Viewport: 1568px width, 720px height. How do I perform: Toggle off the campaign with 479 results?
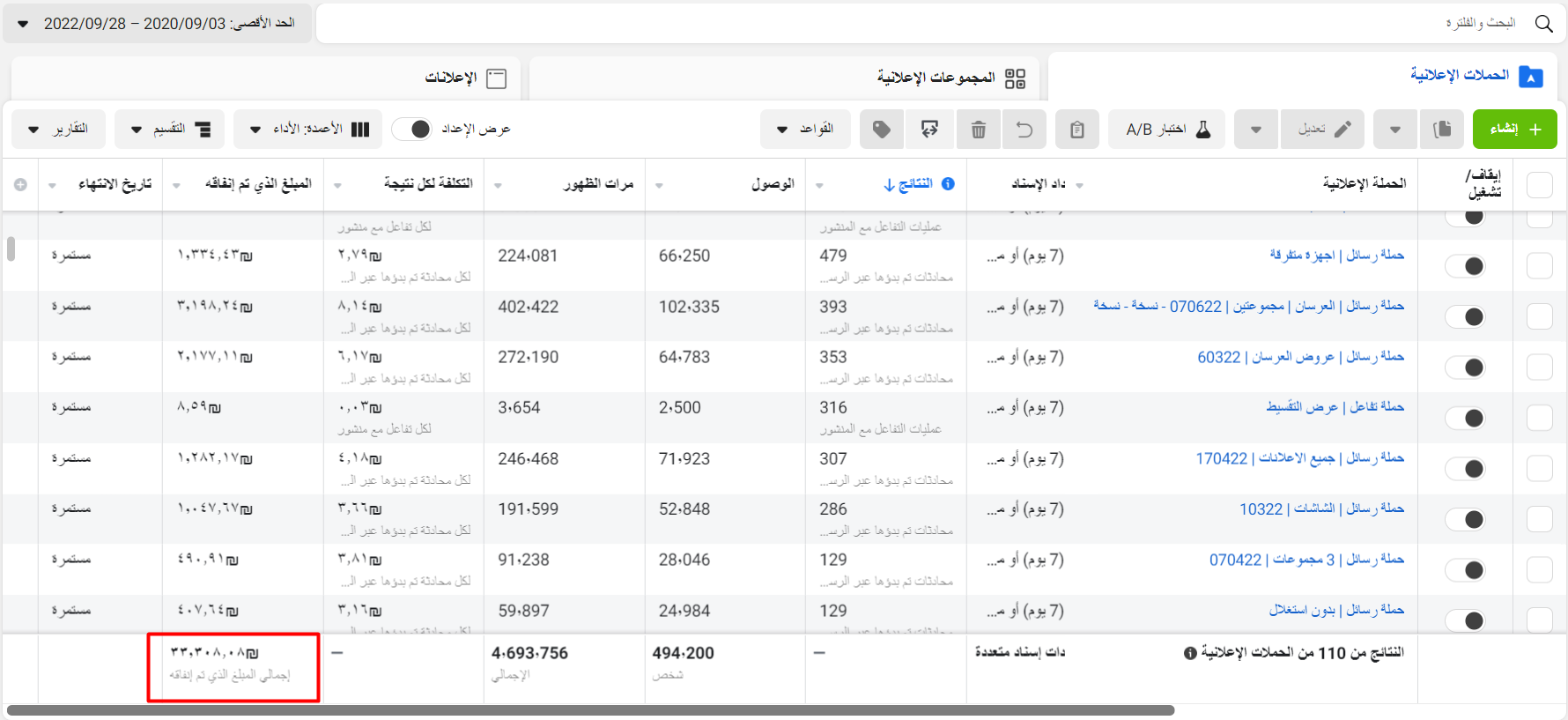tap(1466, 266)
